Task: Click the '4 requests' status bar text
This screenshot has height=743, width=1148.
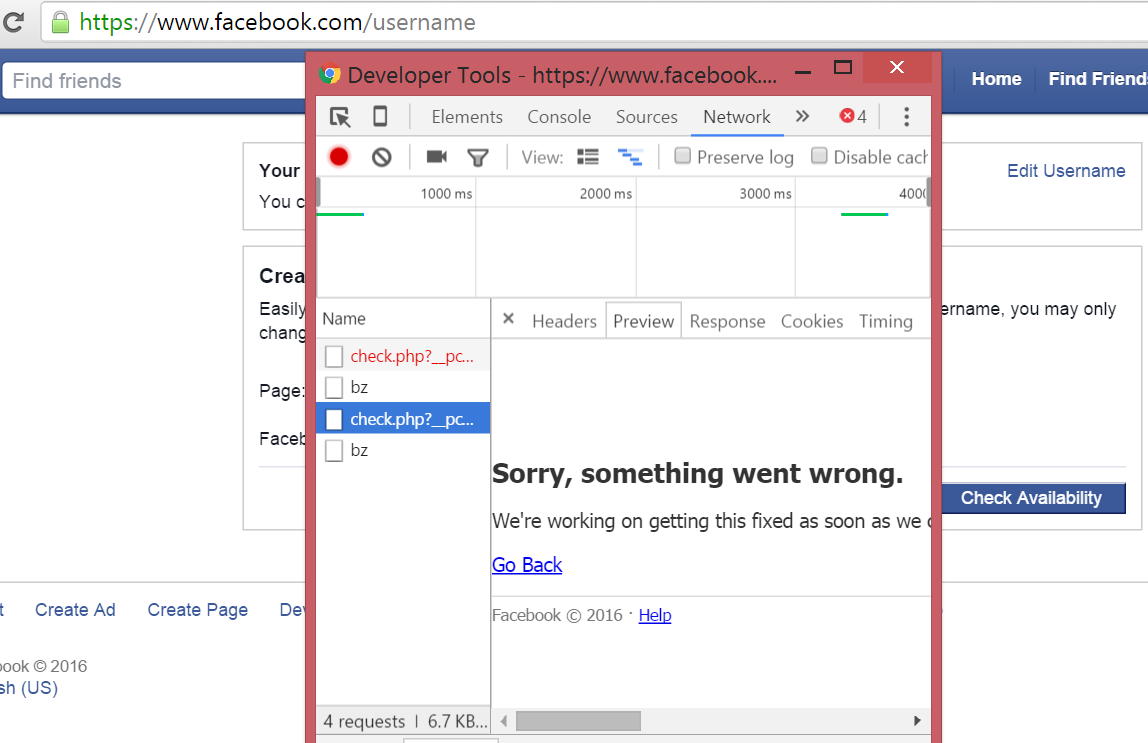Action: [364, 722]
